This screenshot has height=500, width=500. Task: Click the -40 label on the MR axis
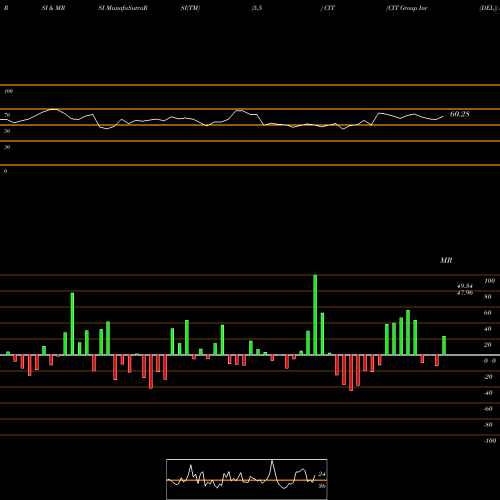point(488,393)
